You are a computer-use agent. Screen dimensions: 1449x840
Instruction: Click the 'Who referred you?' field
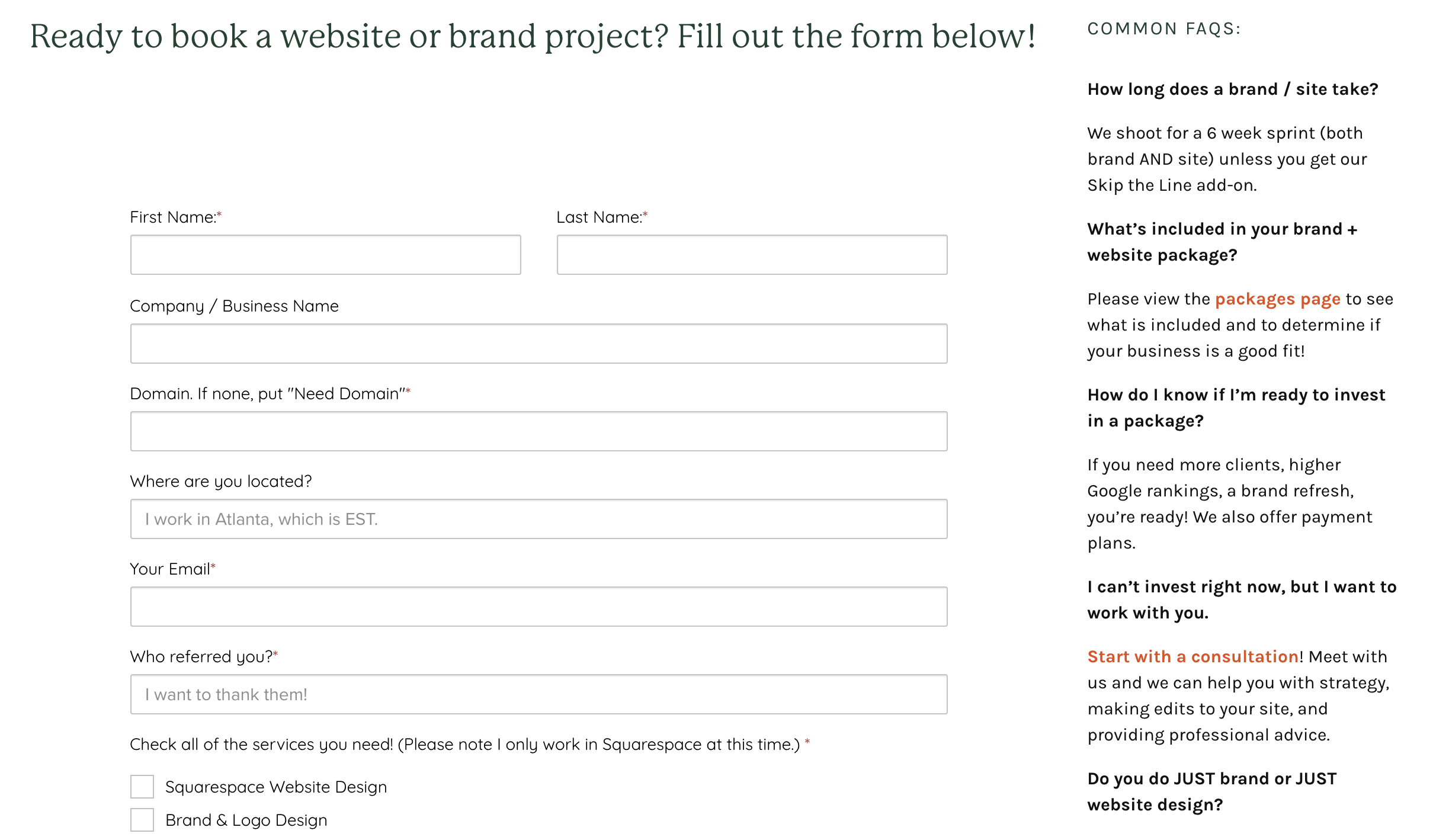pyautogui.click(x=538, y=694)
